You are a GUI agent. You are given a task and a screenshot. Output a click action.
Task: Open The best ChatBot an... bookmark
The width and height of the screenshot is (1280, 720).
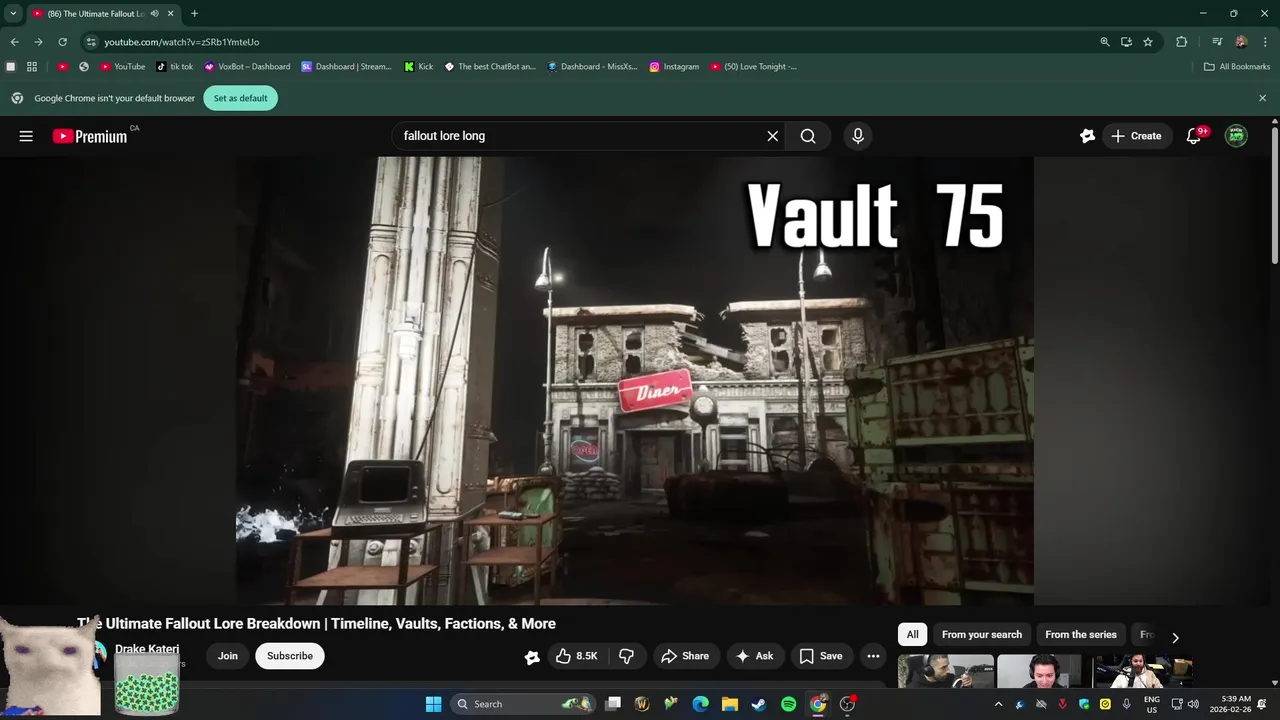click(490, 67)
